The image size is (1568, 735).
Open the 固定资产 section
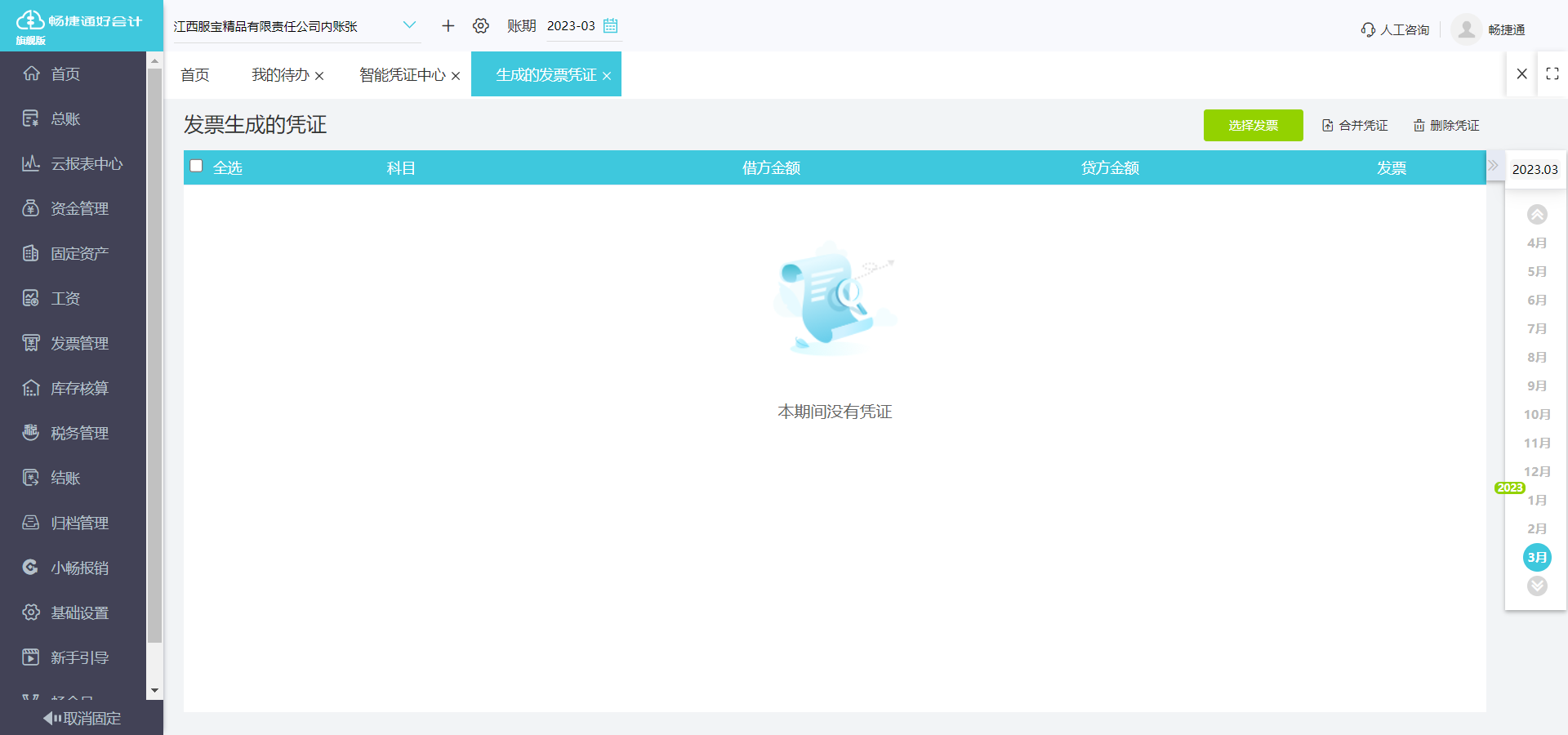(x=80, y=253)
